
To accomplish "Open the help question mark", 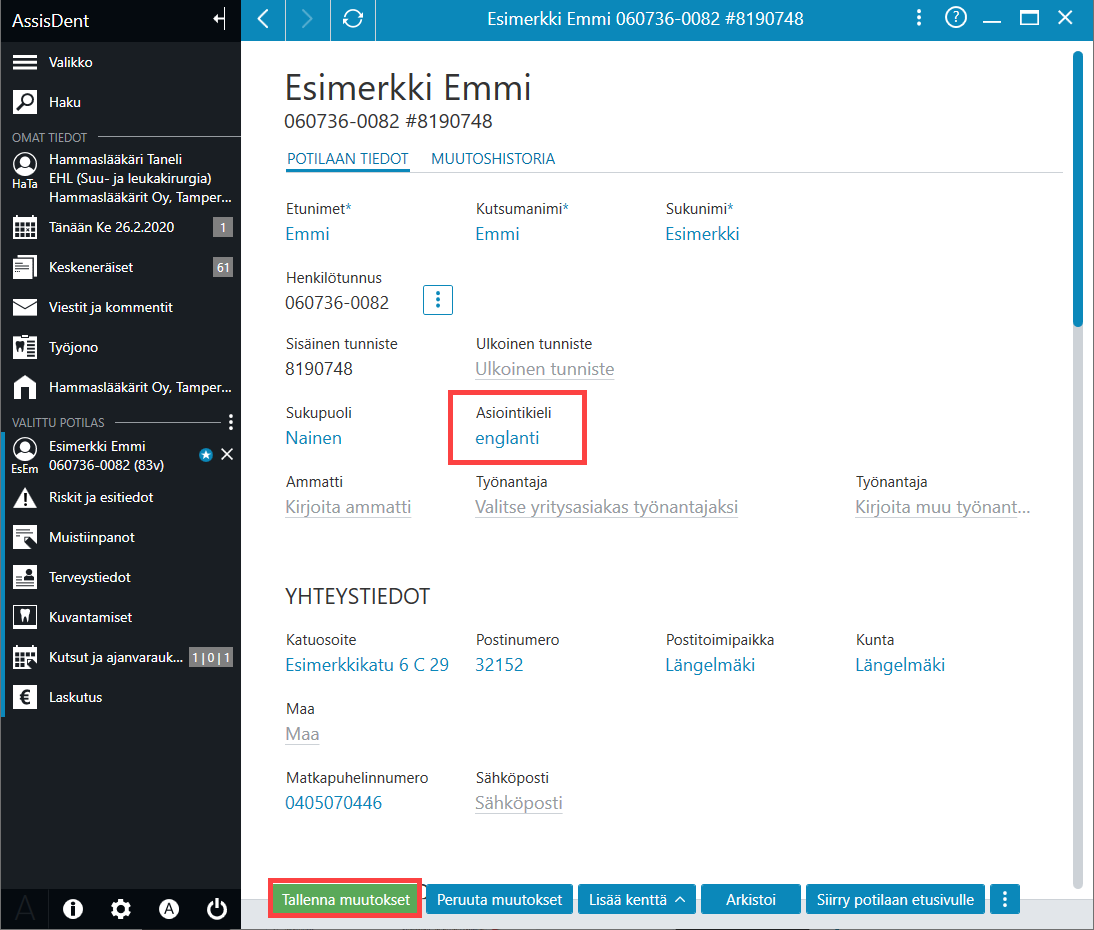I will 956,17.
